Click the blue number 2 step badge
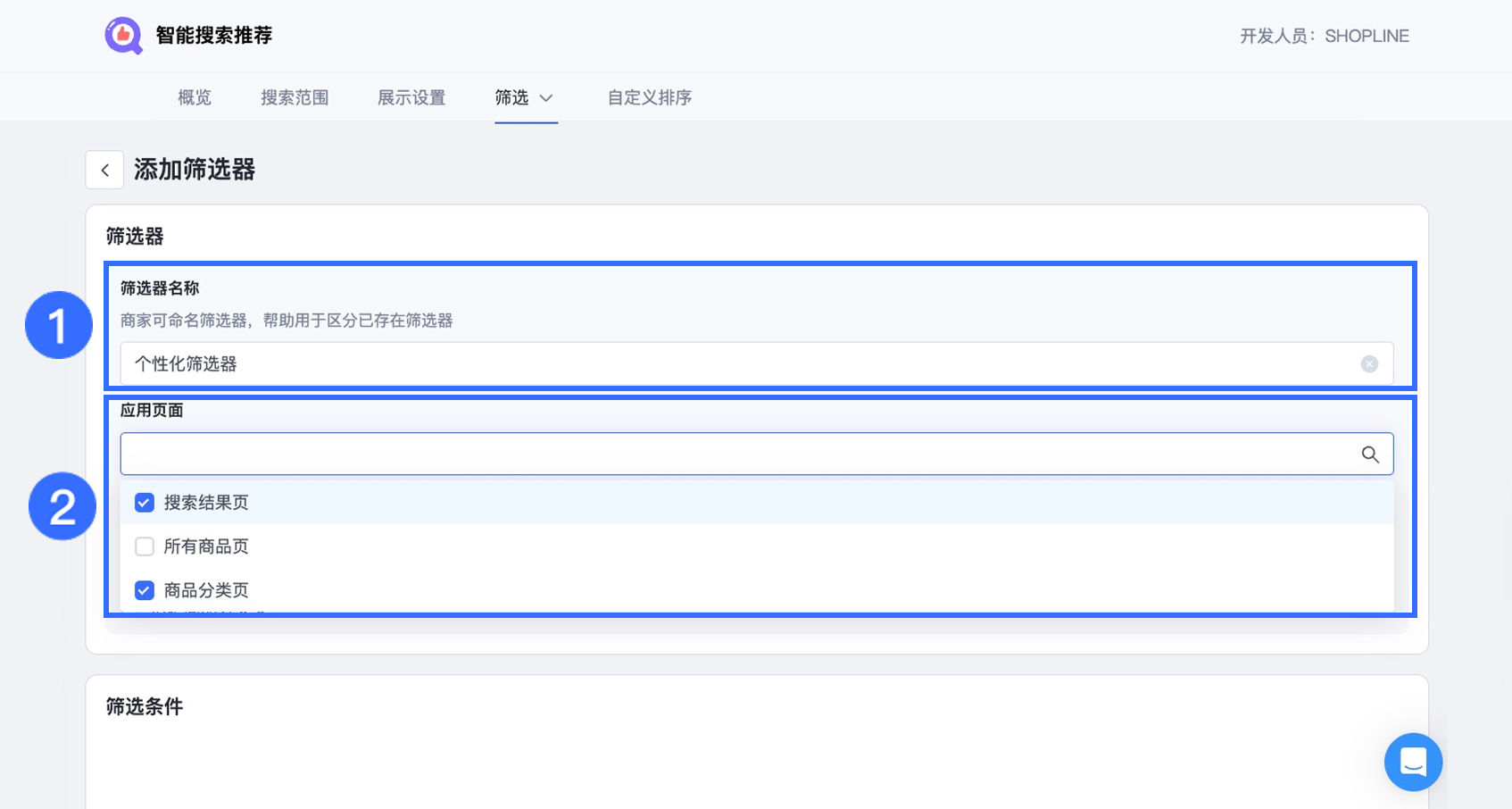Viewport: 1512px width, 809px height. click(62, 506)
